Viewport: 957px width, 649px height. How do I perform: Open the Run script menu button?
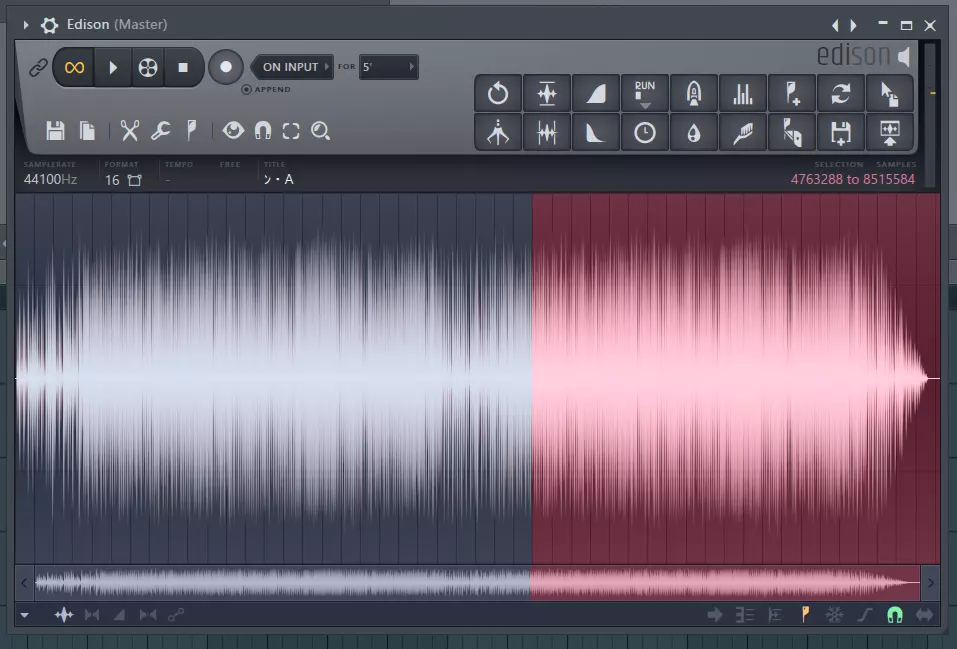(645, 94)
